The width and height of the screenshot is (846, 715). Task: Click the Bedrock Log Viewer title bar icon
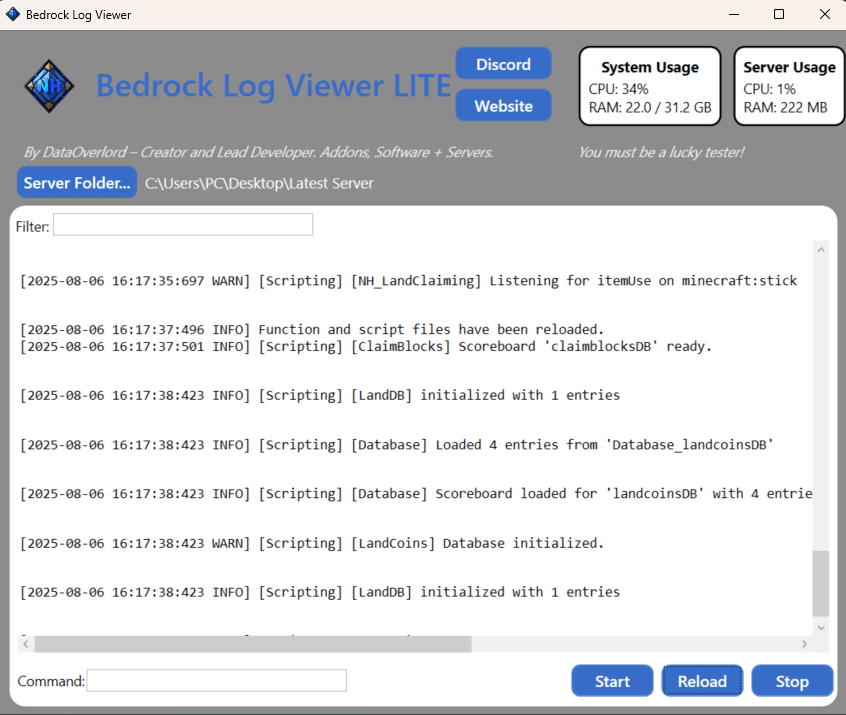tap(11, 14)
